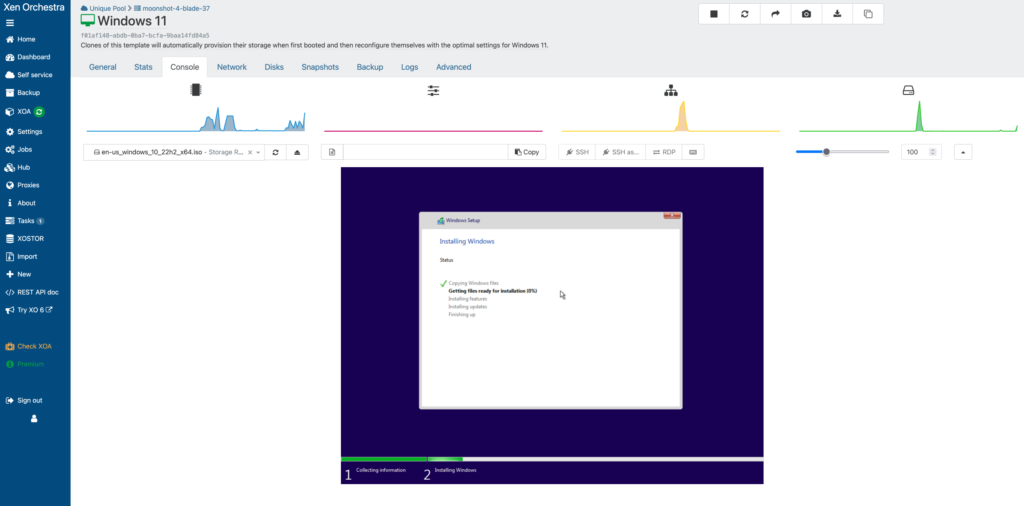Click the Stop VM square icon

714,14
